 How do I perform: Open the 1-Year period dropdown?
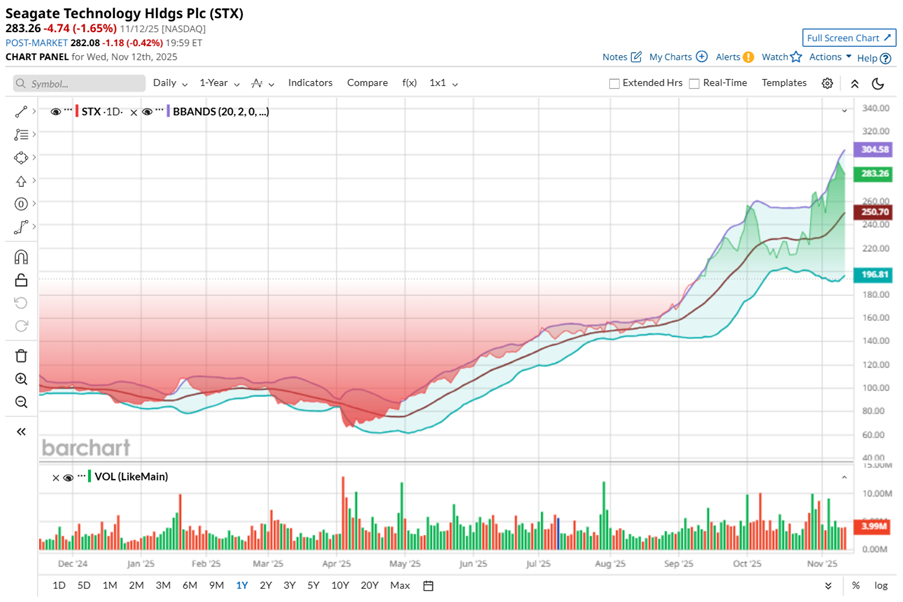219,83
